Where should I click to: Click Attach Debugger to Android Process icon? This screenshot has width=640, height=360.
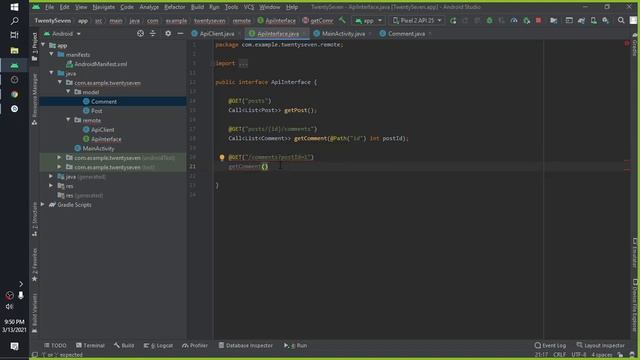coord(527,20)
